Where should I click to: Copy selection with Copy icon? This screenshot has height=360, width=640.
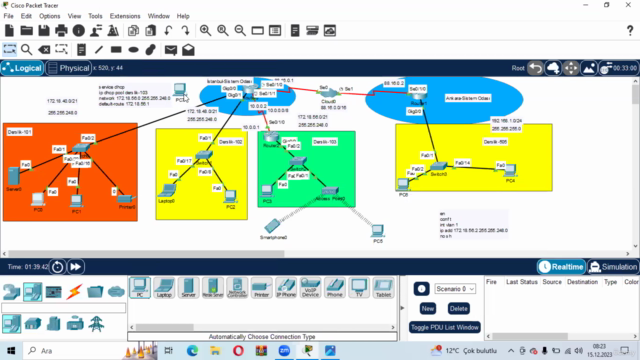[133, 31]
